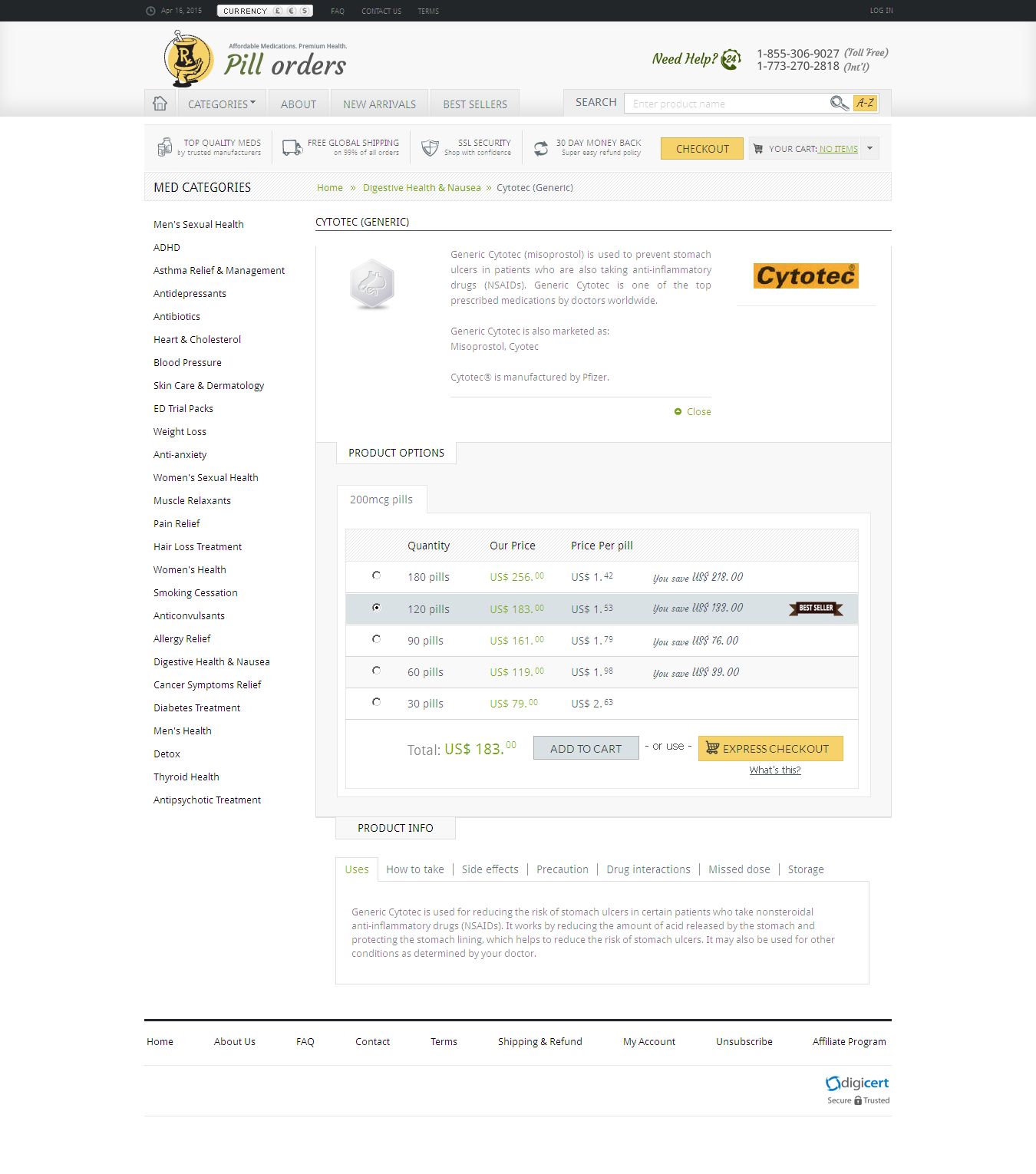Select the 200mcg pills tab

pos(381,500)
